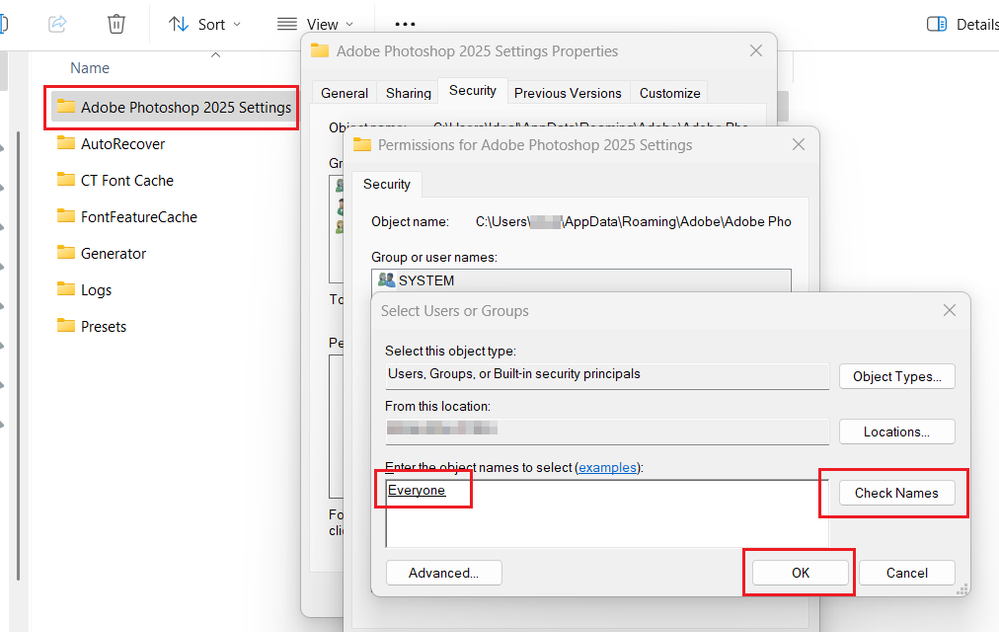The height and width of the screenshot is (632, 999).
Task: Click the sort arrow above Name column
Action: (x=216, y=55)
